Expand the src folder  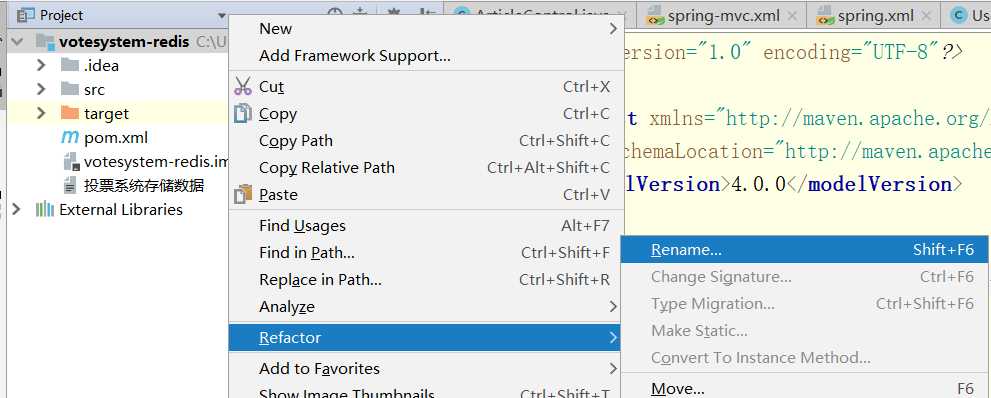(41, 90)
